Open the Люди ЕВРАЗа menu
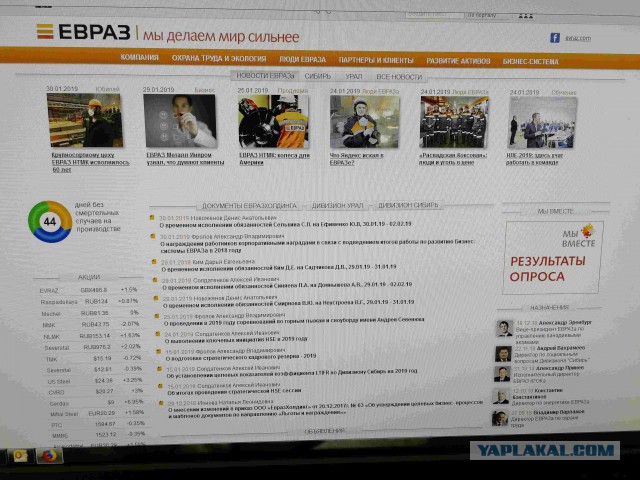Viewport: 640px width, 480px height. (302, 60)
